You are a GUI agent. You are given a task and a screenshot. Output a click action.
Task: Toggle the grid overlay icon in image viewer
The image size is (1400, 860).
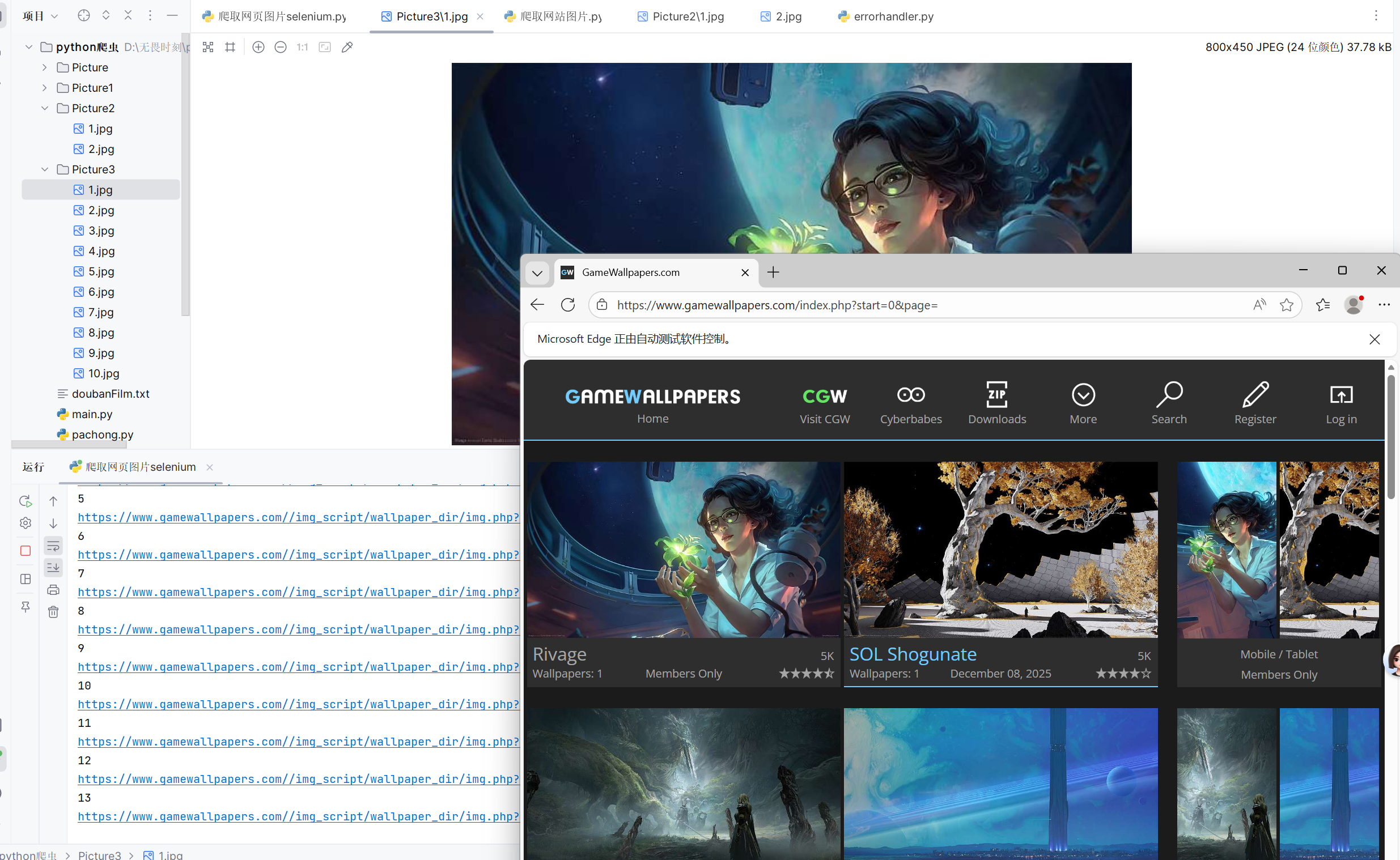point(230,47)
